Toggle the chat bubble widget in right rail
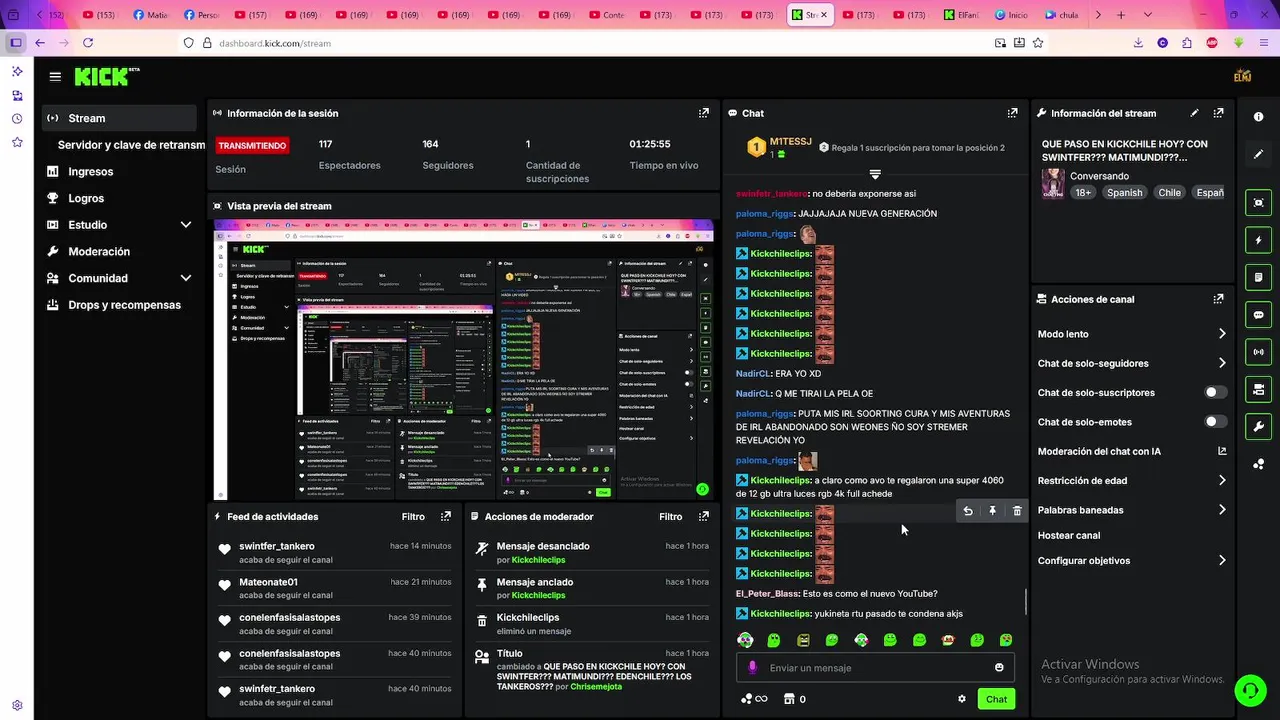Image resolution: width=1280 pixels, height=720 pixels. click(1259, 314)
